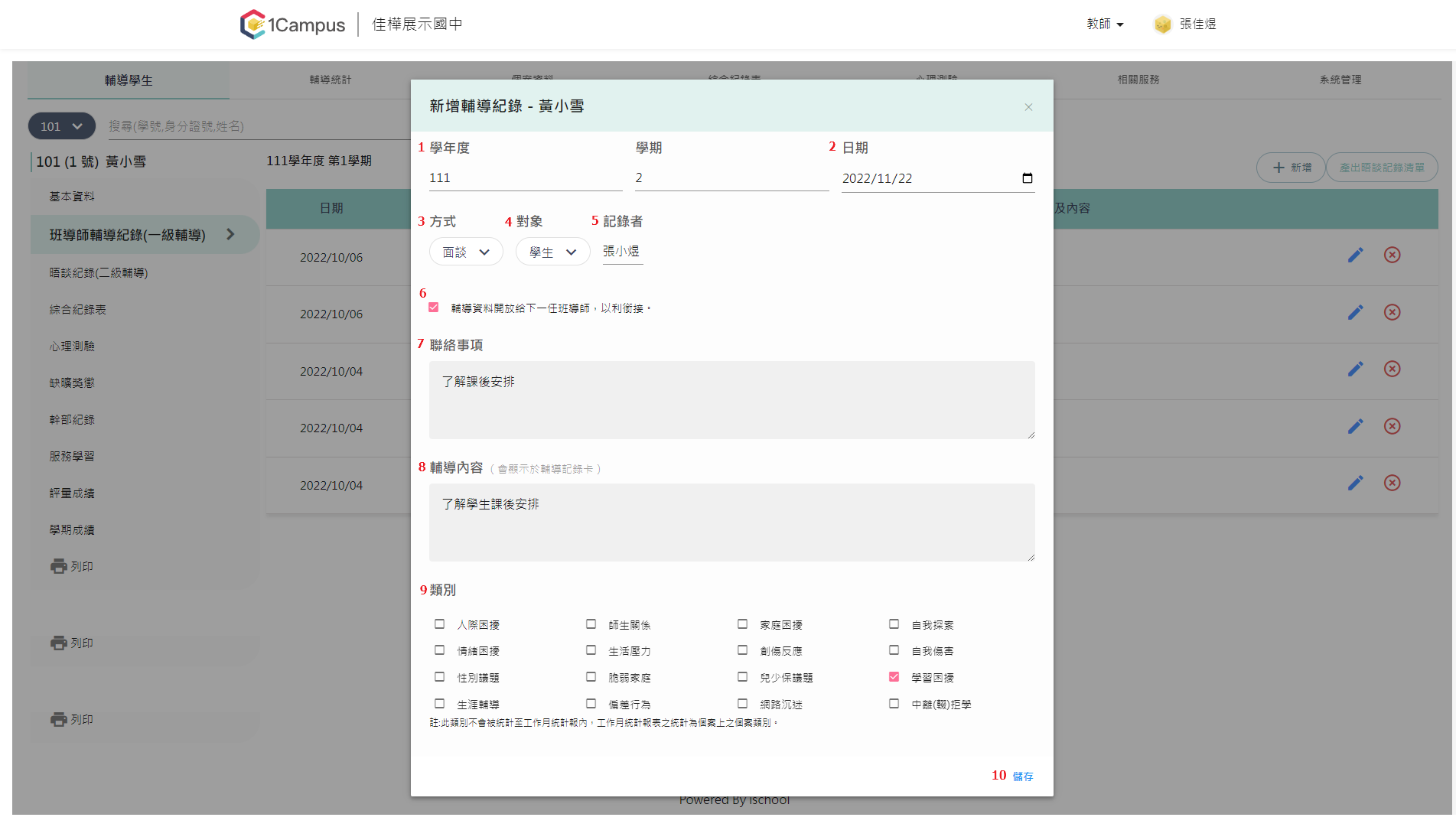The image size is (1456, 827).
Task: Close the 新增輔導紀錄 dialog
Action: (x=1028, y=107)
